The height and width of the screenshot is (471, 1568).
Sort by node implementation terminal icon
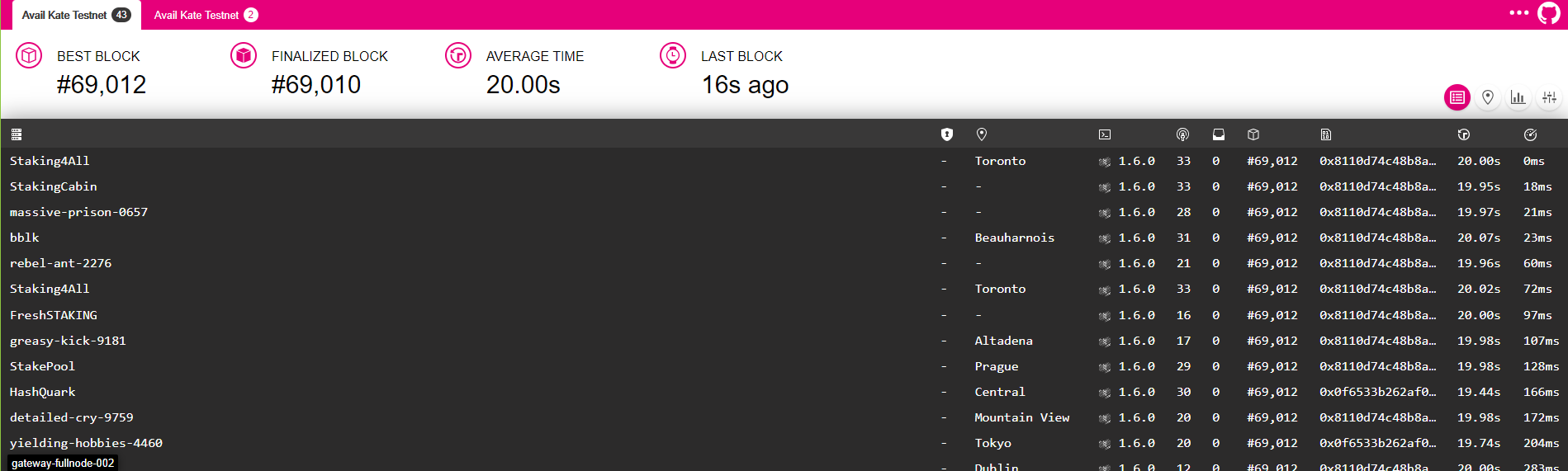(x=1105, y=134)
